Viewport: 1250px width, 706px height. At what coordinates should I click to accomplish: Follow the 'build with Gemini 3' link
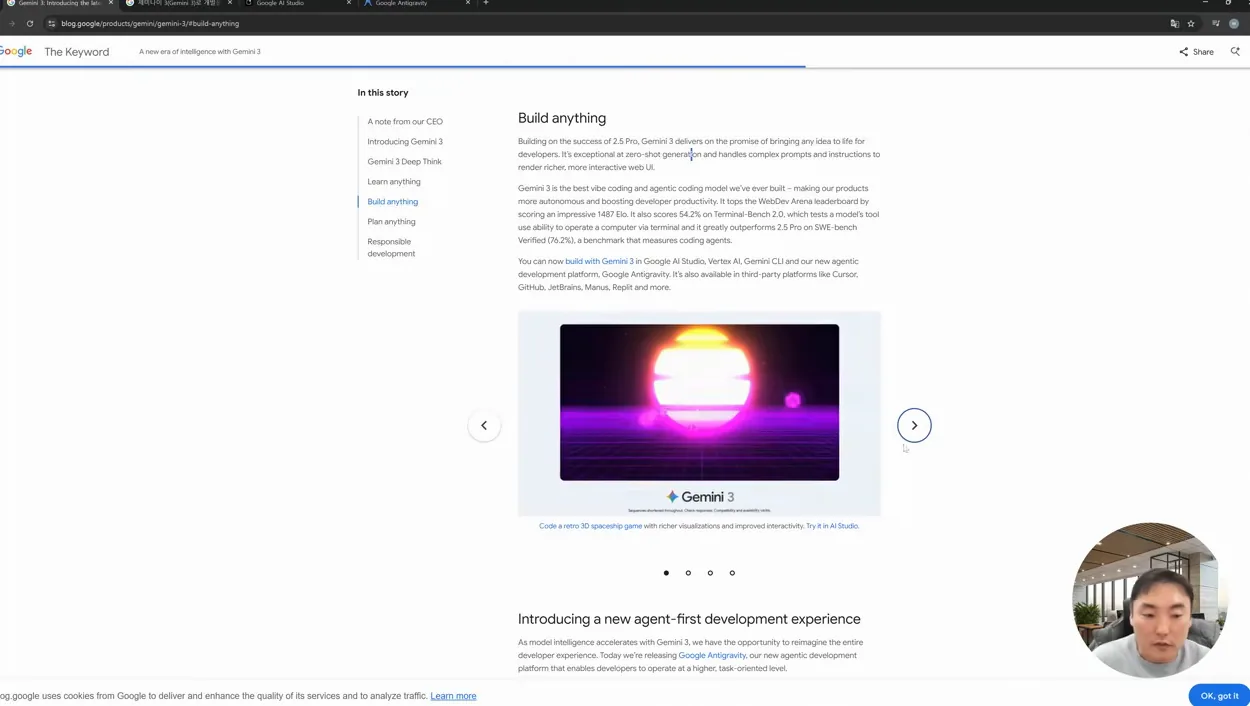599,261
